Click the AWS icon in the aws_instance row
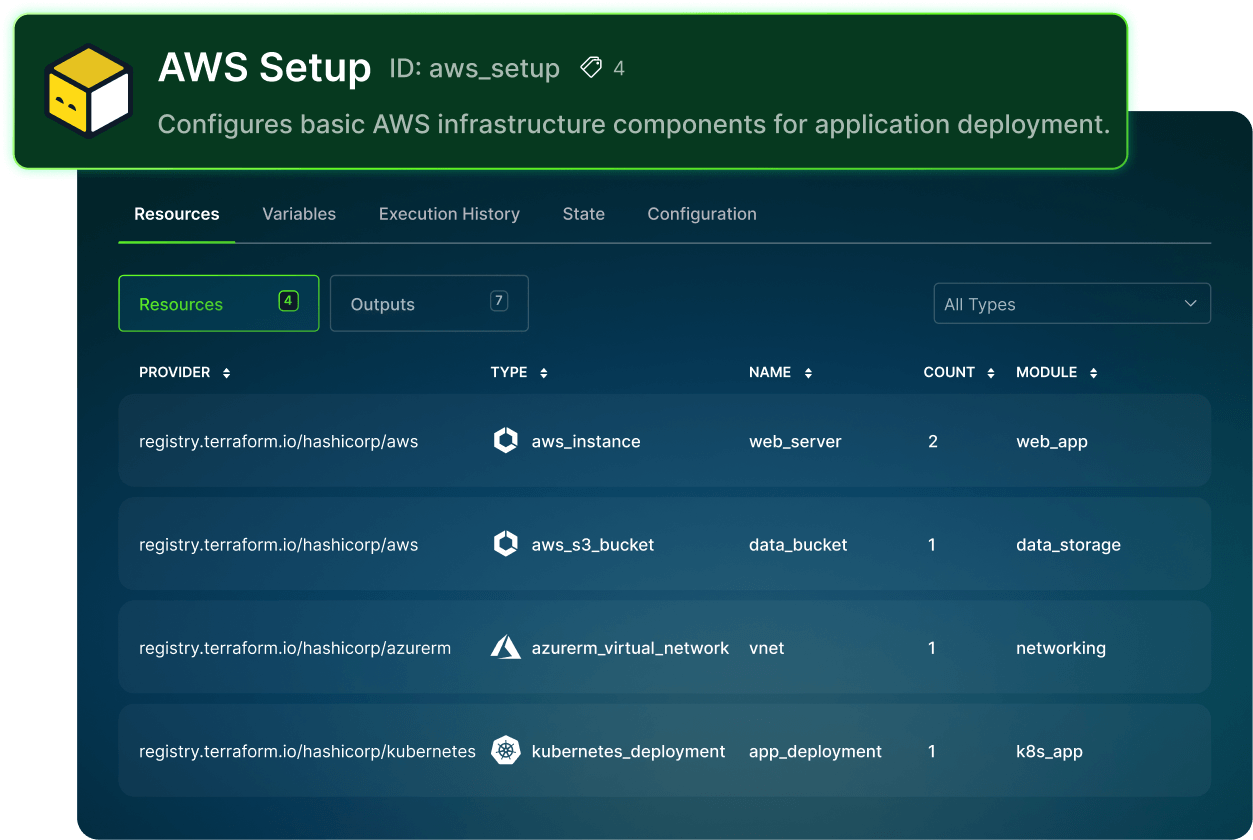1253x840 pixels. pyautogui.click(x=506, y=441)
